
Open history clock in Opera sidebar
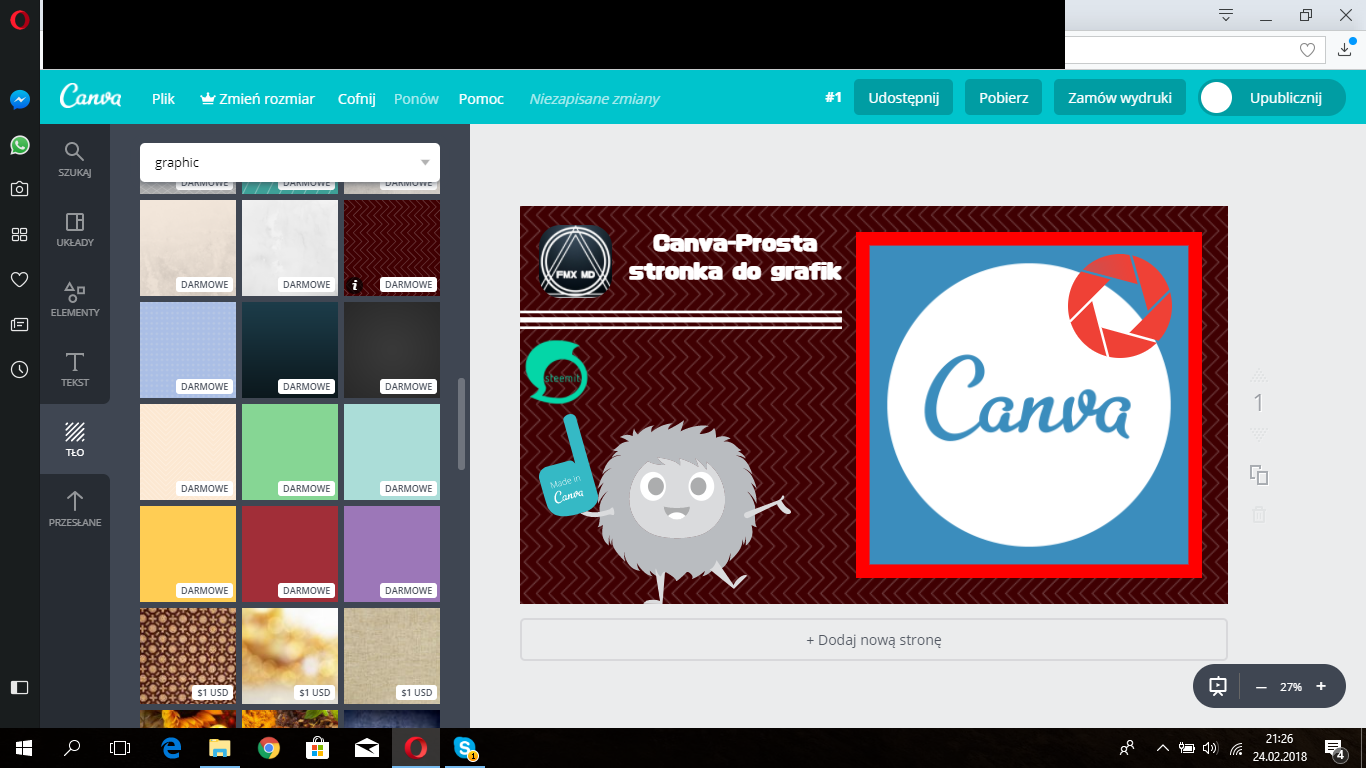20,369
